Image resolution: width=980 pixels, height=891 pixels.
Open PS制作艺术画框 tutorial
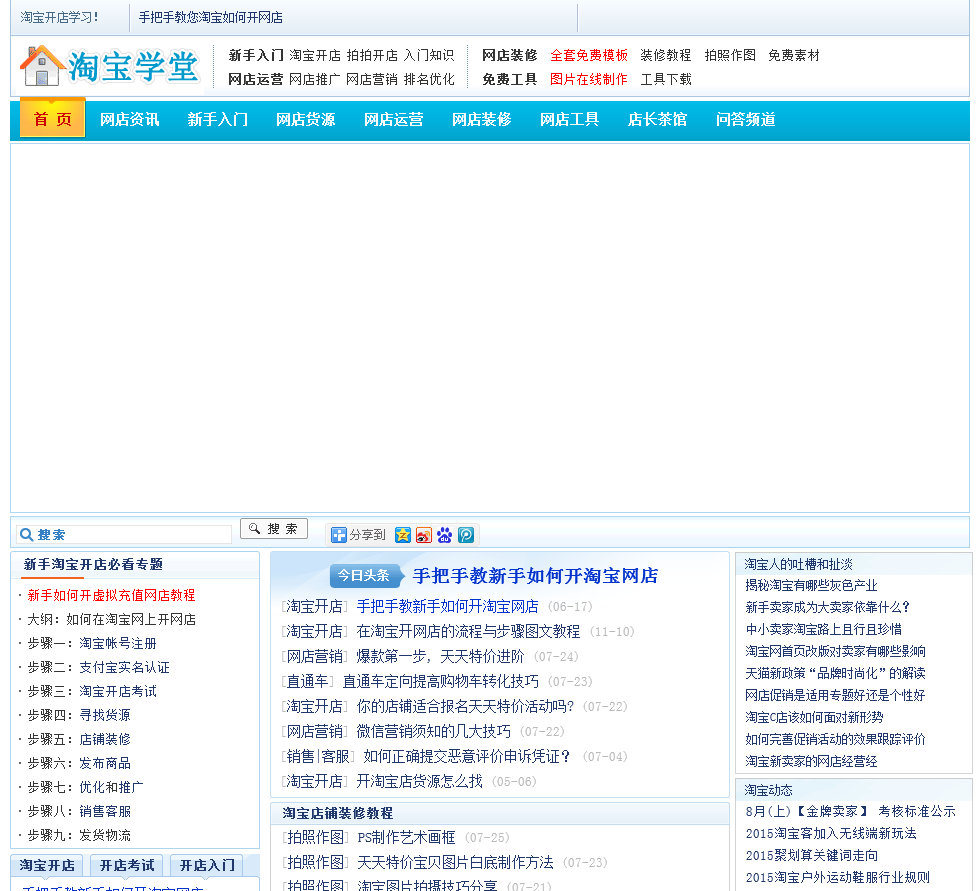(406, 837)
